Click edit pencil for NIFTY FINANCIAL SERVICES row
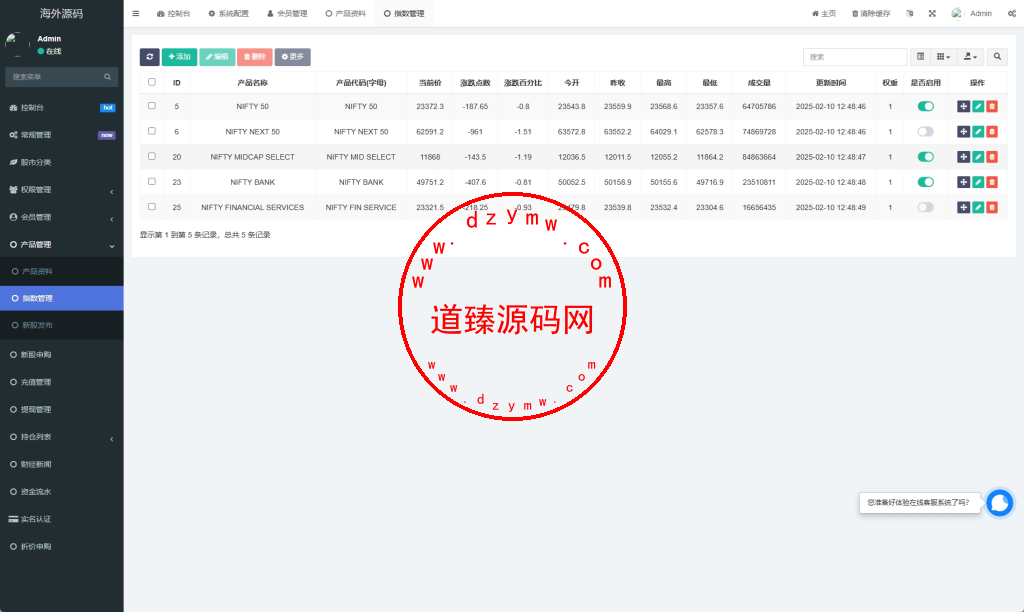Image resolution: width=1024 pixels, height=612 pixels. 978,208
